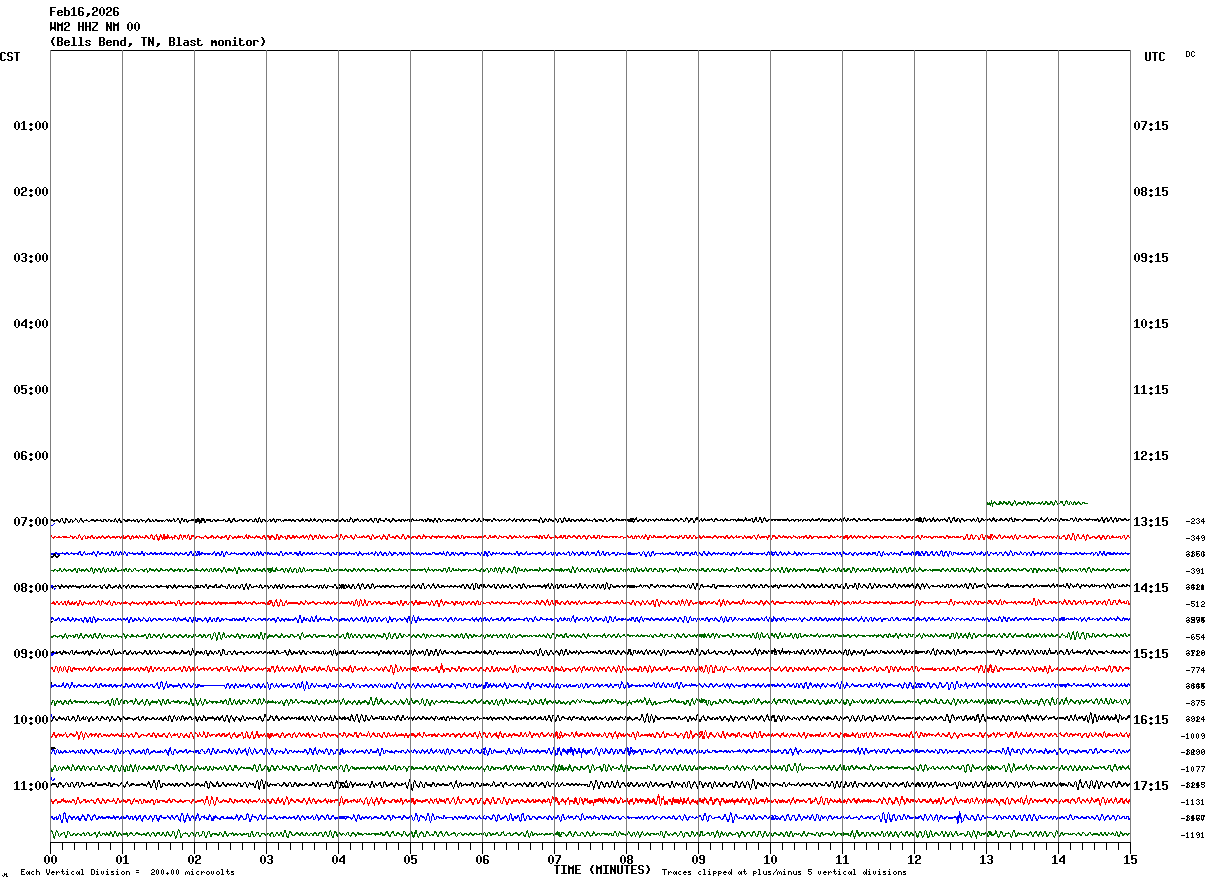Image resolution: width=1210 pixels, height=886 pixels.
Task: Select the 08:00 CST hour label
Action: point(31,588)
